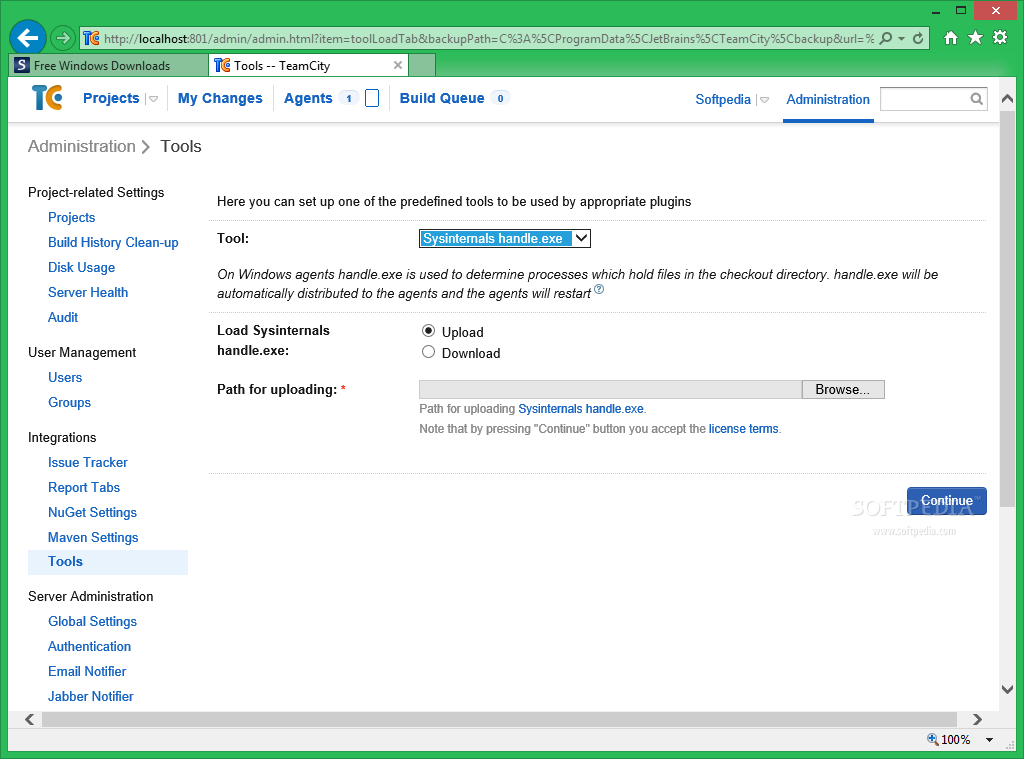This screenshot has height=759, width=1024.
Task: Open Favorites star icon
Action: point(976,38)
